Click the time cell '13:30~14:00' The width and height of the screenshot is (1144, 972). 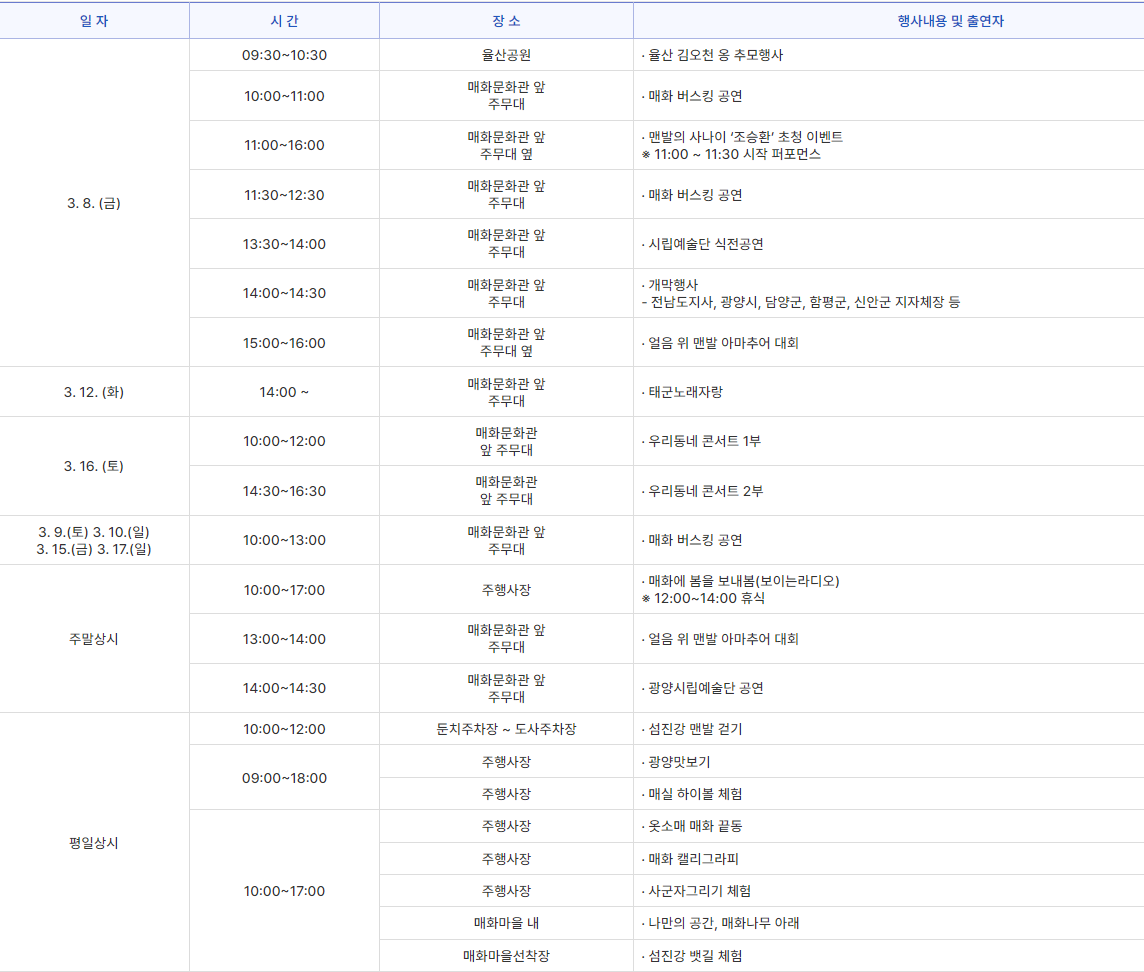pos(285,244)
